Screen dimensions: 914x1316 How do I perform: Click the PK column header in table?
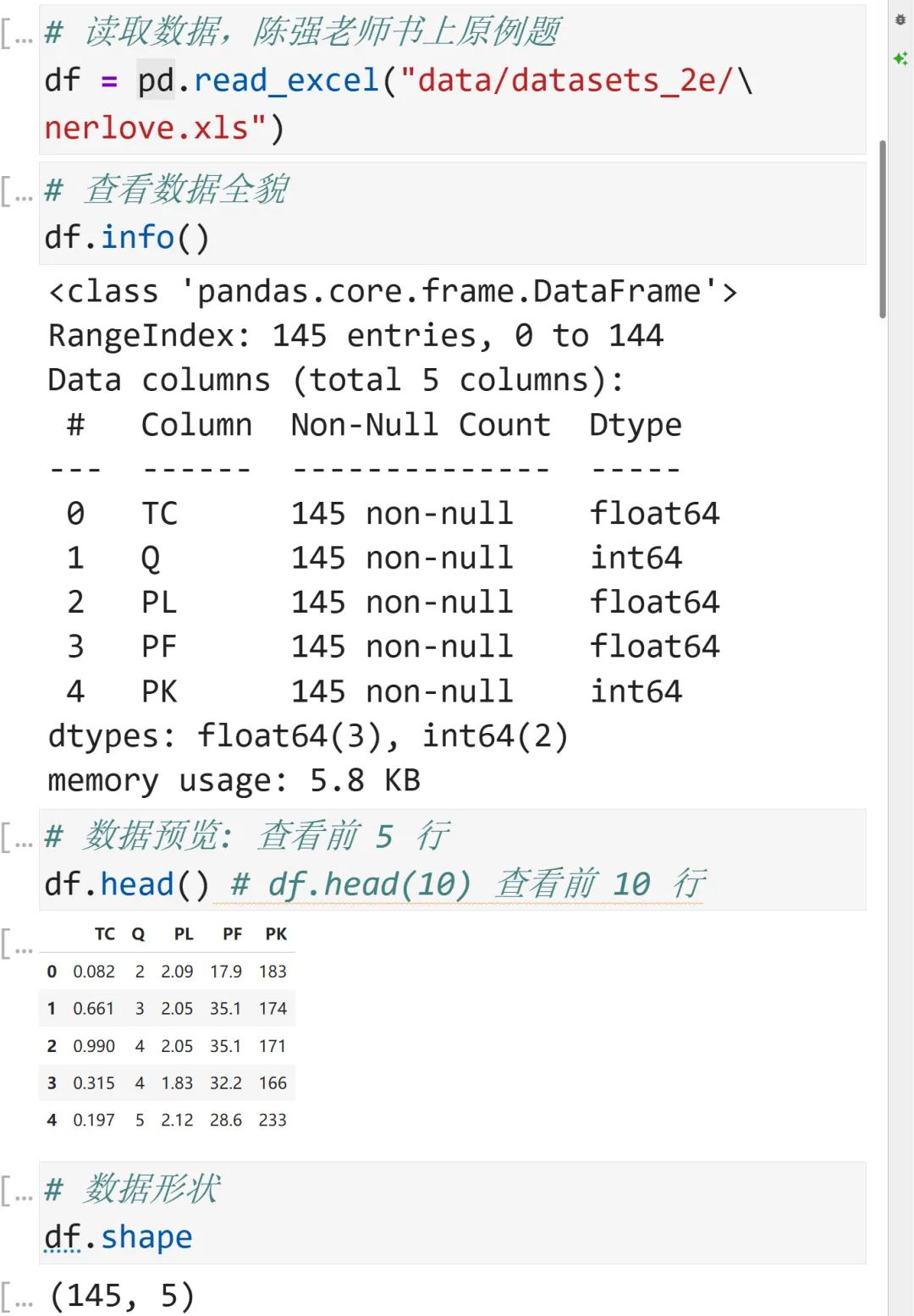[276, 934]
